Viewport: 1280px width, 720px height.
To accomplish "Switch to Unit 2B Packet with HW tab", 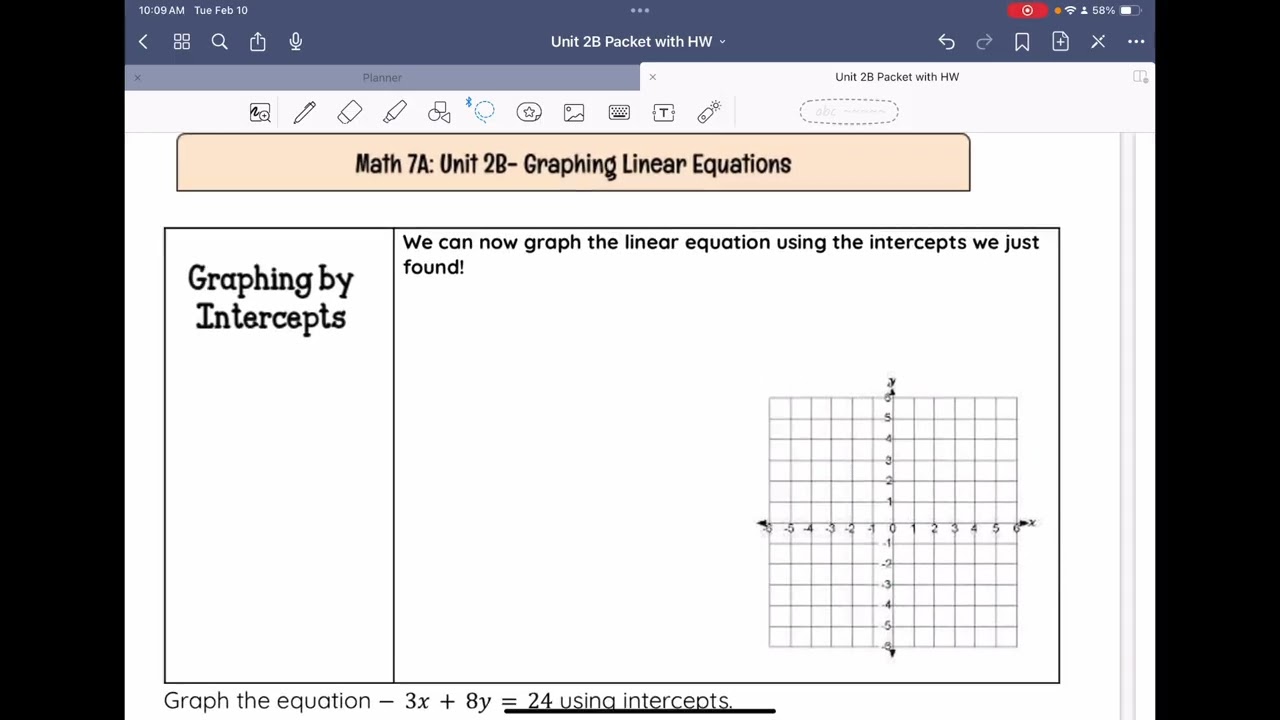I will click(897, 77).
